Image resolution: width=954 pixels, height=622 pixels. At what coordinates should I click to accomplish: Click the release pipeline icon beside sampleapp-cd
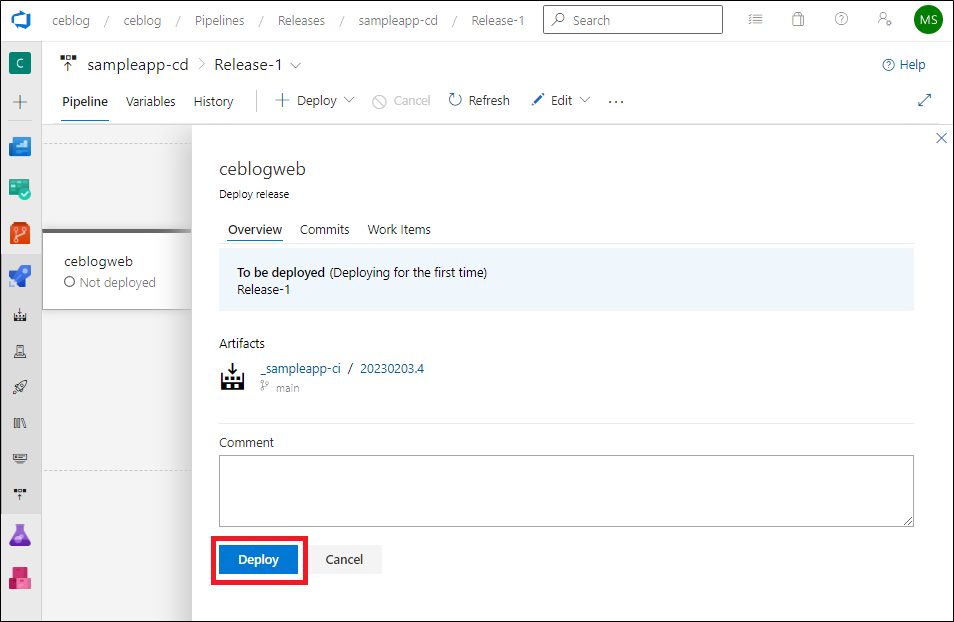[x=68, y=63]
